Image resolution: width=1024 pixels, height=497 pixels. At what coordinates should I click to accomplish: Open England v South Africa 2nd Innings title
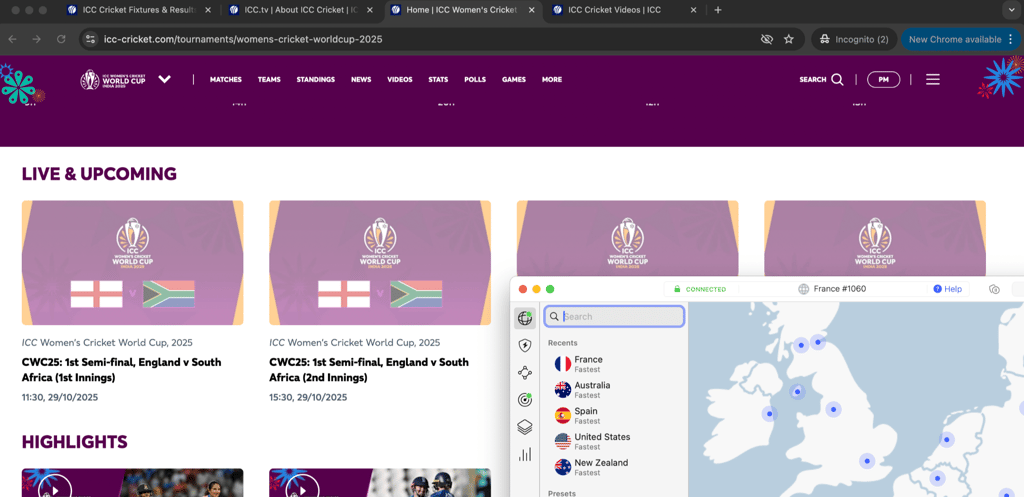(369, 370)
